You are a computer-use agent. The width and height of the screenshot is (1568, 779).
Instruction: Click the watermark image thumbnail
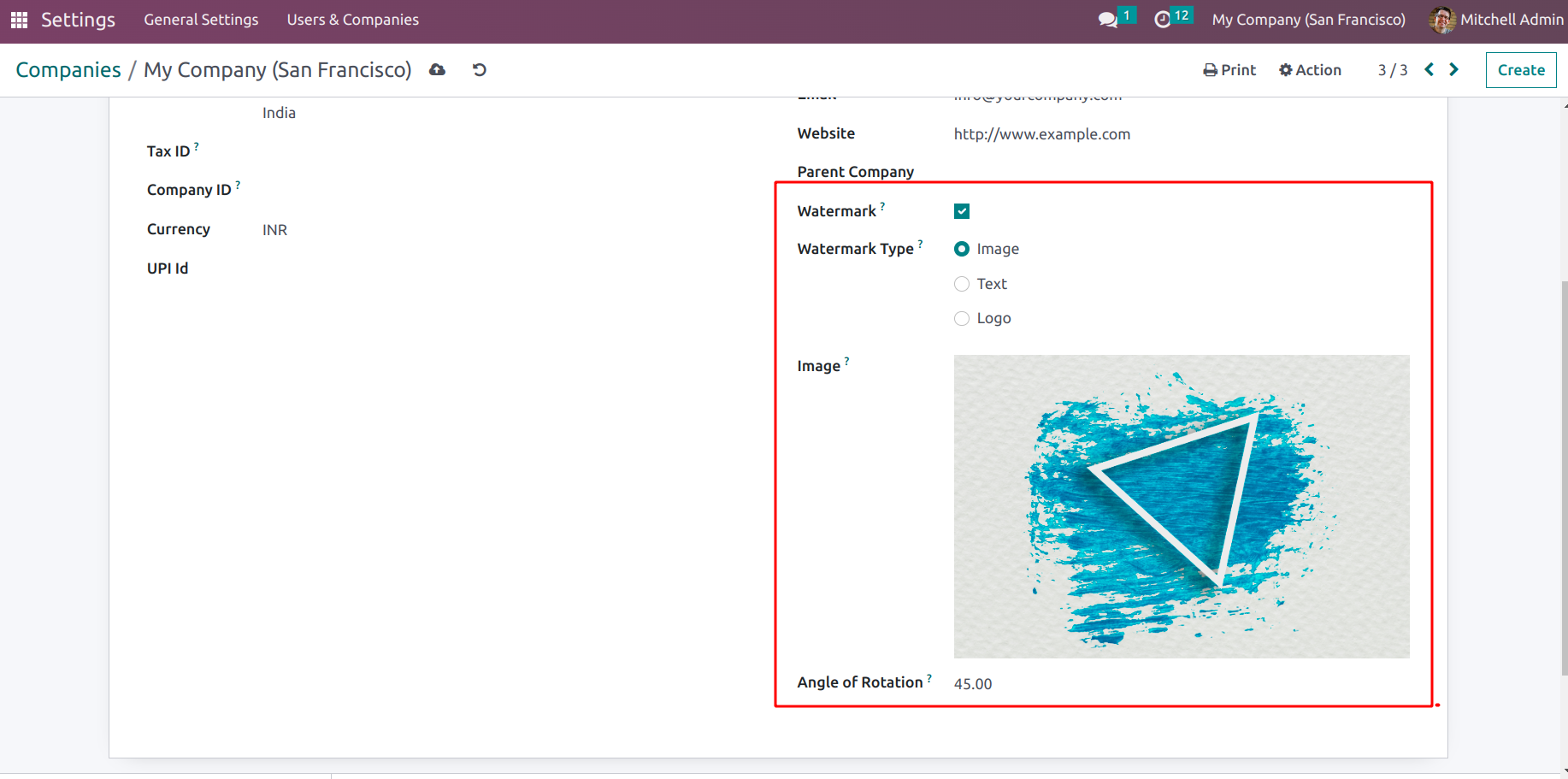click(1182, 506)
